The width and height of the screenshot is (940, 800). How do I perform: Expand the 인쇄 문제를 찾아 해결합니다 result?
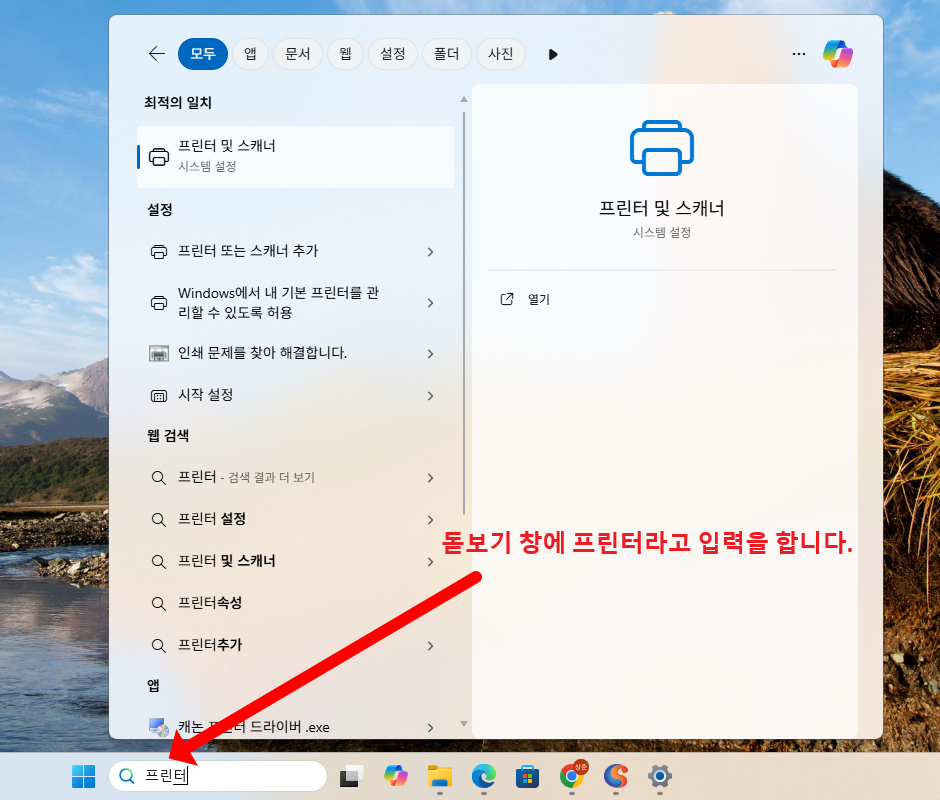click(x=430, y=353)
